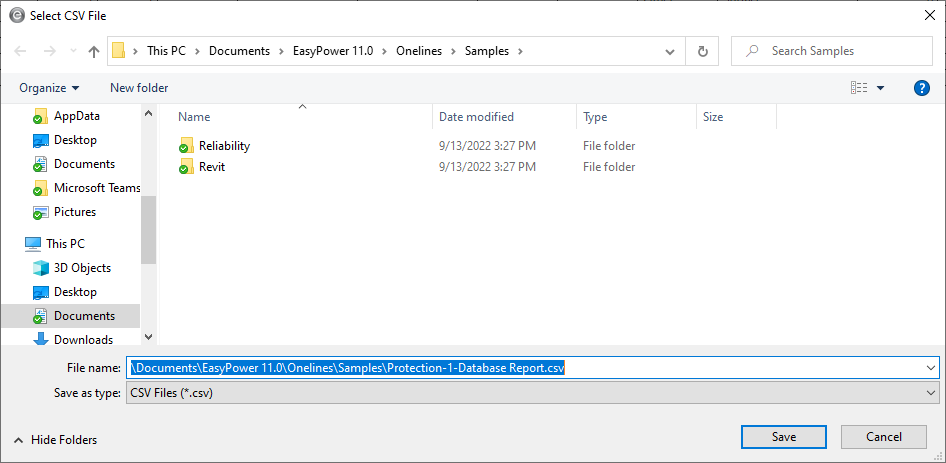Open the Organize menu
The height and width of the screenshot is (463, 946).
(49, 88)
